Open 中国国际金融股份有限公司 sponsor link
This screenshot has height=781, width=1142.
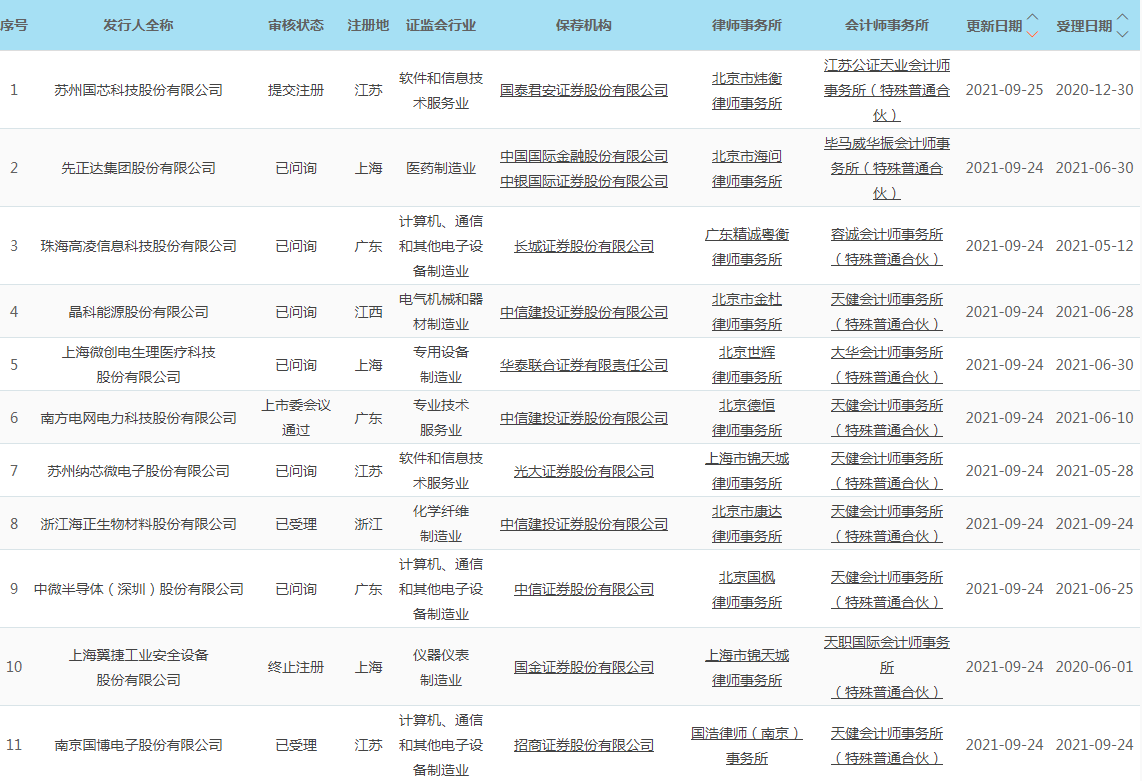tap(584, 156)
